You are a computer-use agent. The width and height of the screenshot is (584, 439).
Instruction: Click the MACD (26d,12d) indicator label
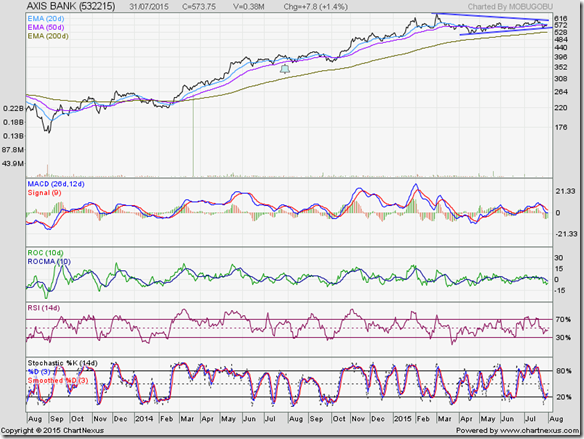pos(56,184)
